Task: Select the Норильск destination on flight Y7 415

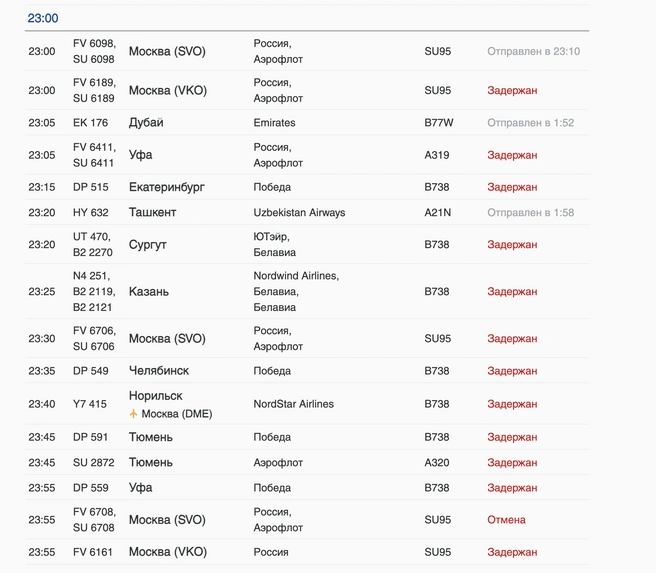Action: pos(155,396)
